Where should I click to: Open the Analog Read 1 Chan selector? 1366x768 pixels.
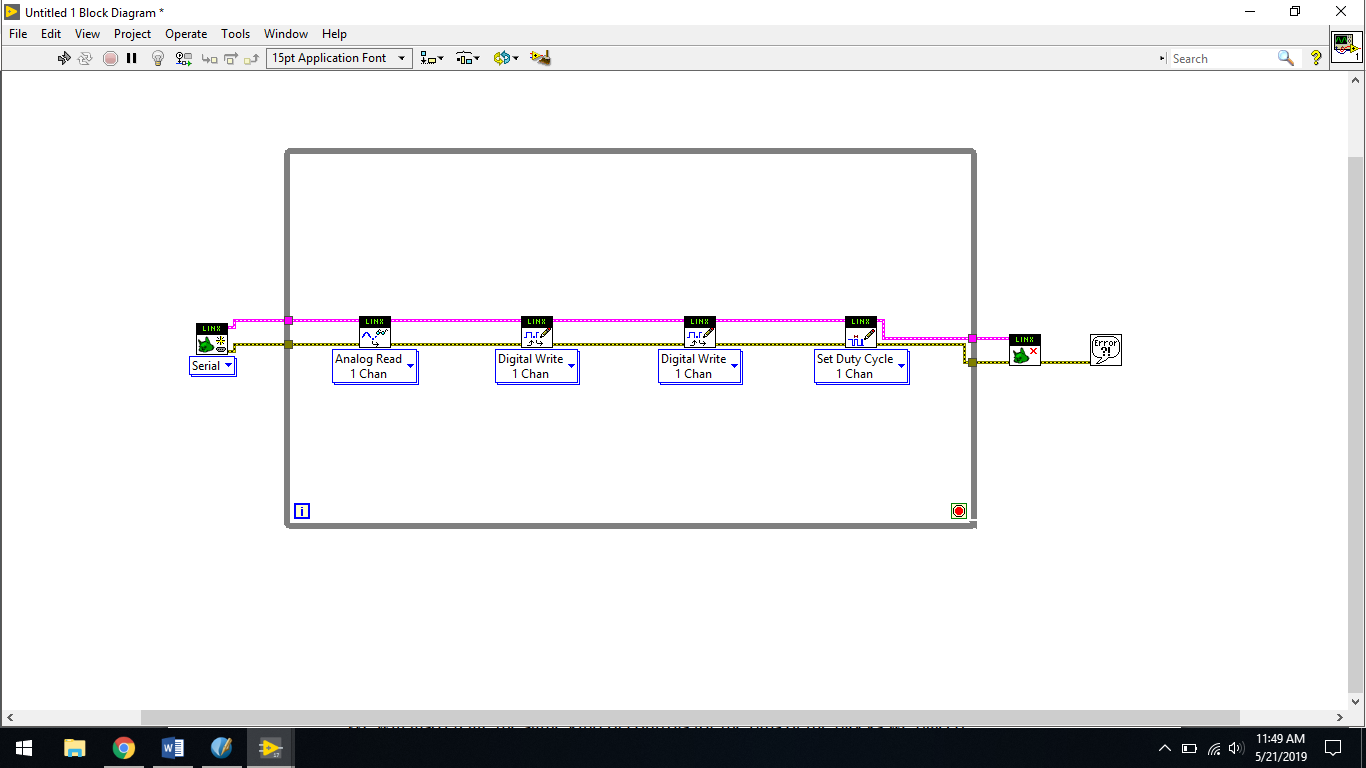click(375, 366)
